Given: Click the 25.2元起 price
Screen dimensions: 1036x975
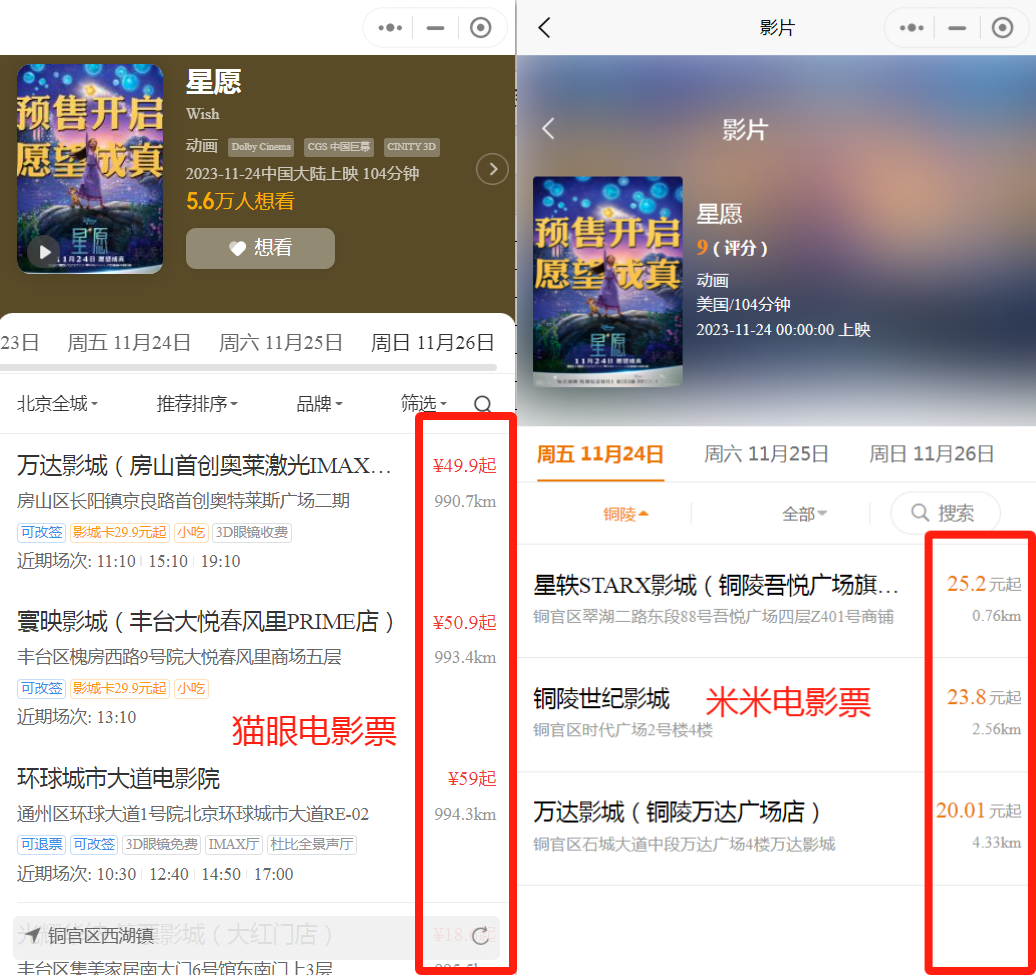Looking at the screenshot, I should [984, 584].
